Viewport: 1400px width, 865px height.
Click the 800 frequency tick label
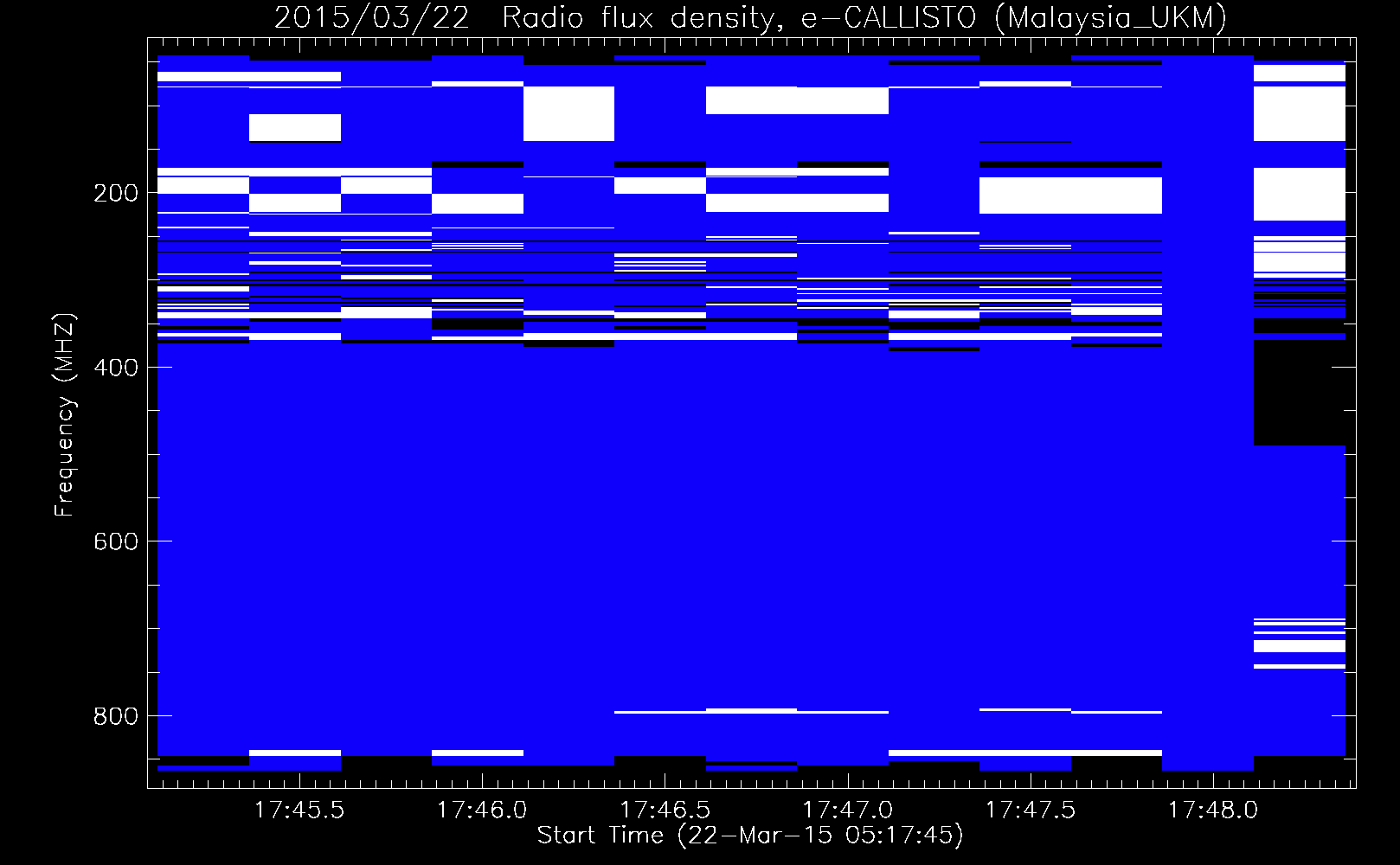116,716
